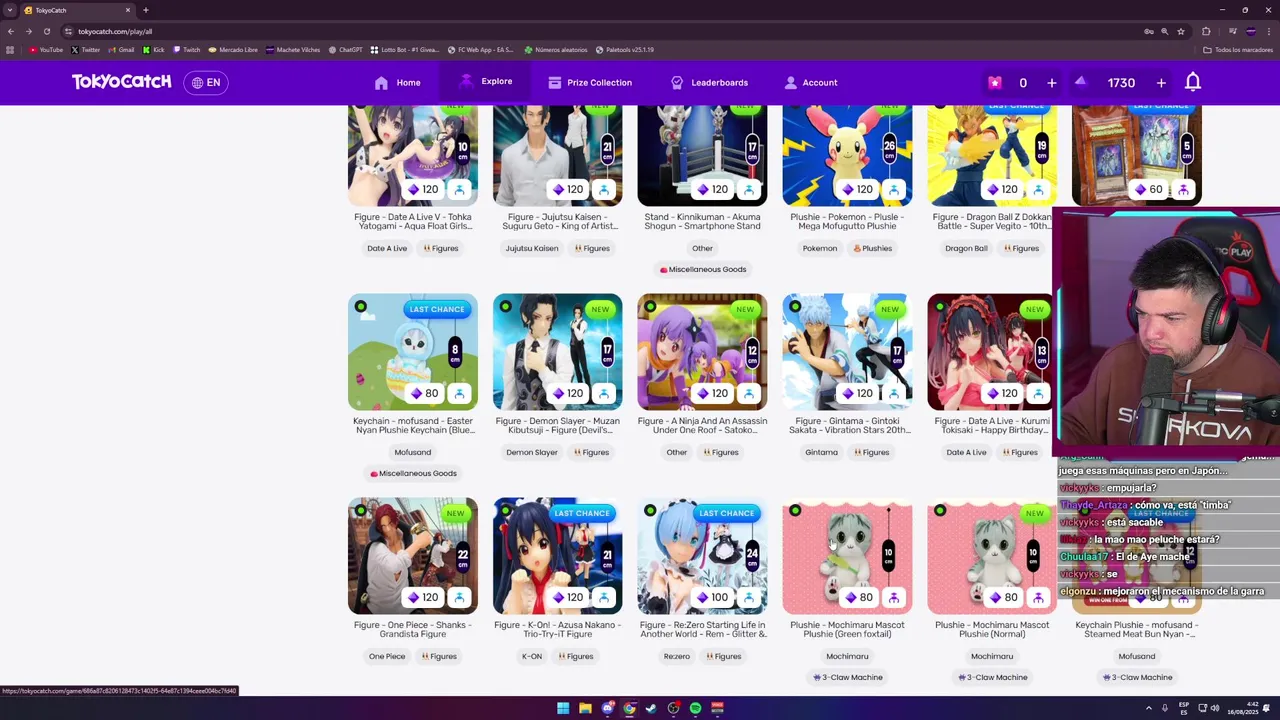The width and height of the screenshot is (1280, 720).
Task: Click claw icon on Rem Glitter card
Action: (749, 597)
